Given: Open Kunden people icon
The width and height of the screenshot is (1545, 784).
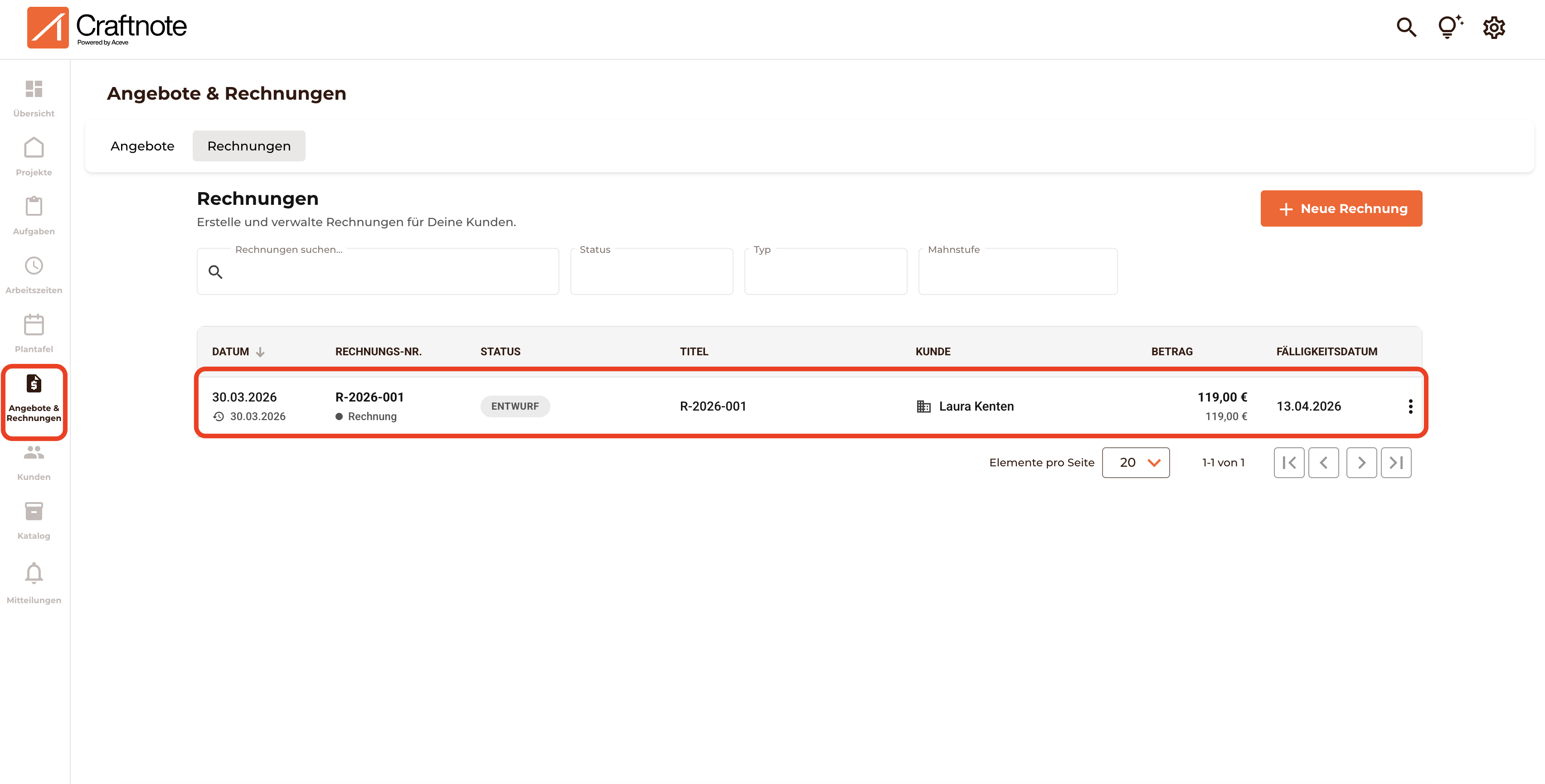Looking at the screenshot, I should click(34, 453).
